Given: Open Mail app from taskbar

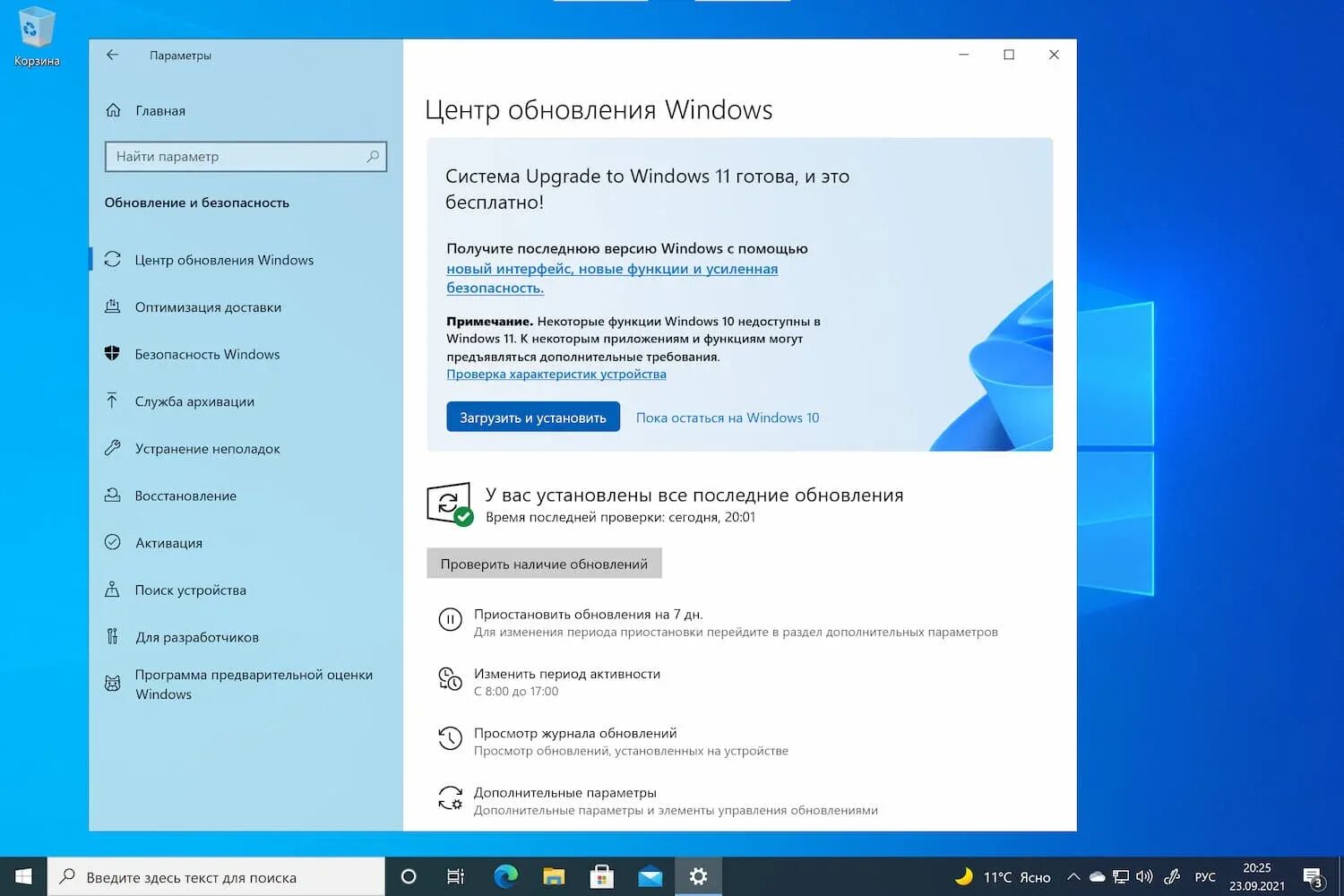Looking at the screenshot, I should tap(650, 876).
